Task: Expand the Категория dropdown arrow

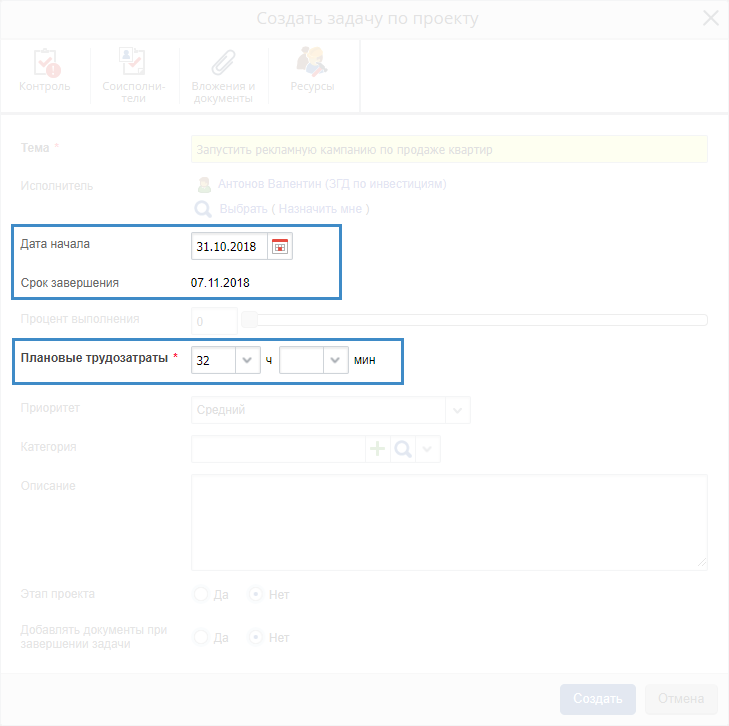Action: pos(428,449)
